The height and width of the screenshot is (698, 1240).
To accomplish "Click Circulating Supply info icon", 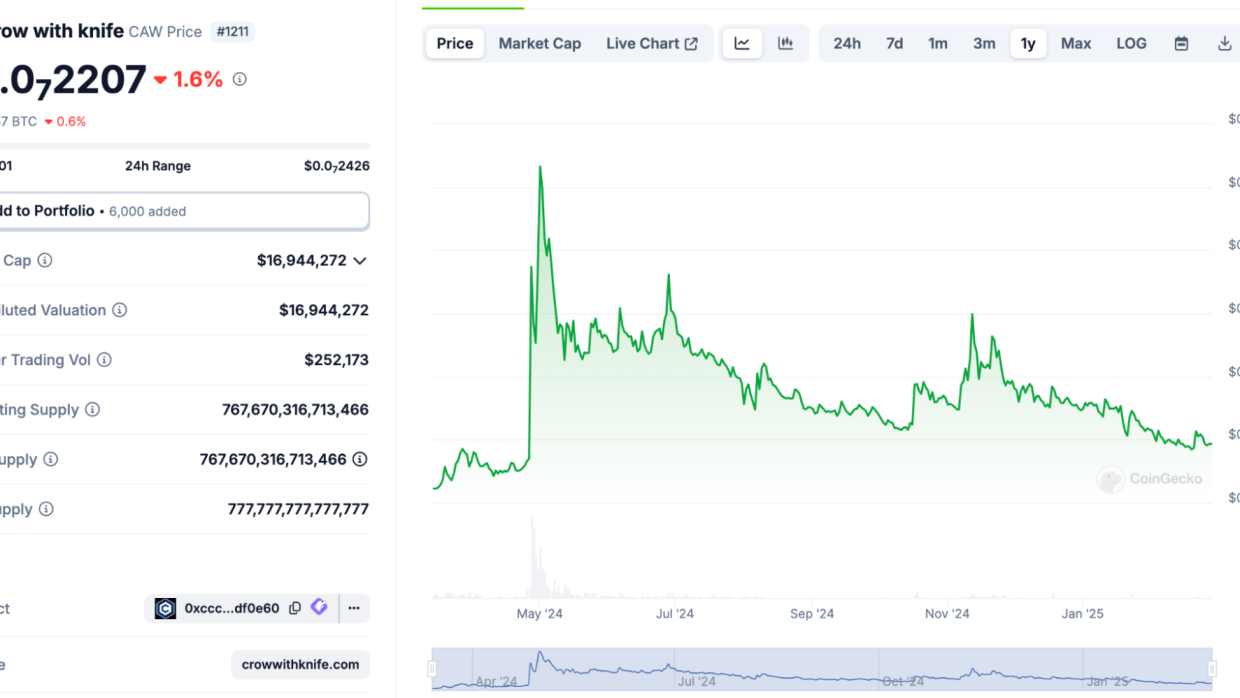I will (92, 410).
